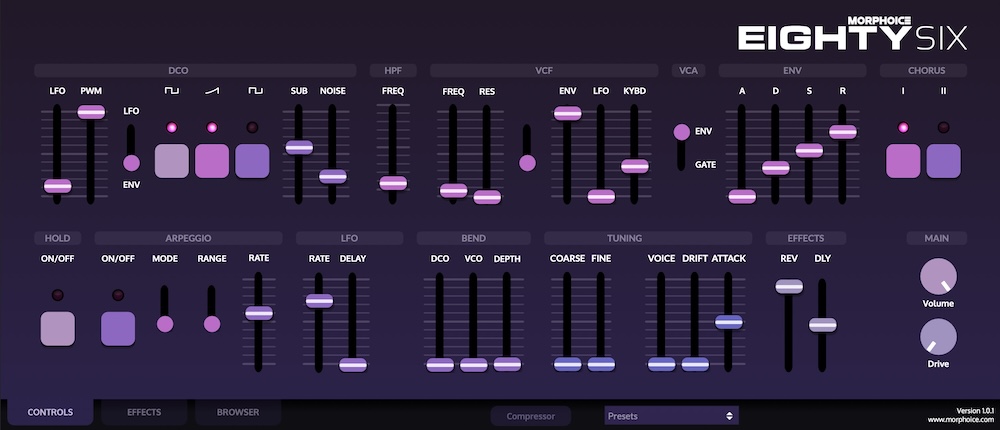The width and height of the screenshot is (1000, 430).
Task: Click the LFO RATE slider handle
Action: click(x=320, y=301)
